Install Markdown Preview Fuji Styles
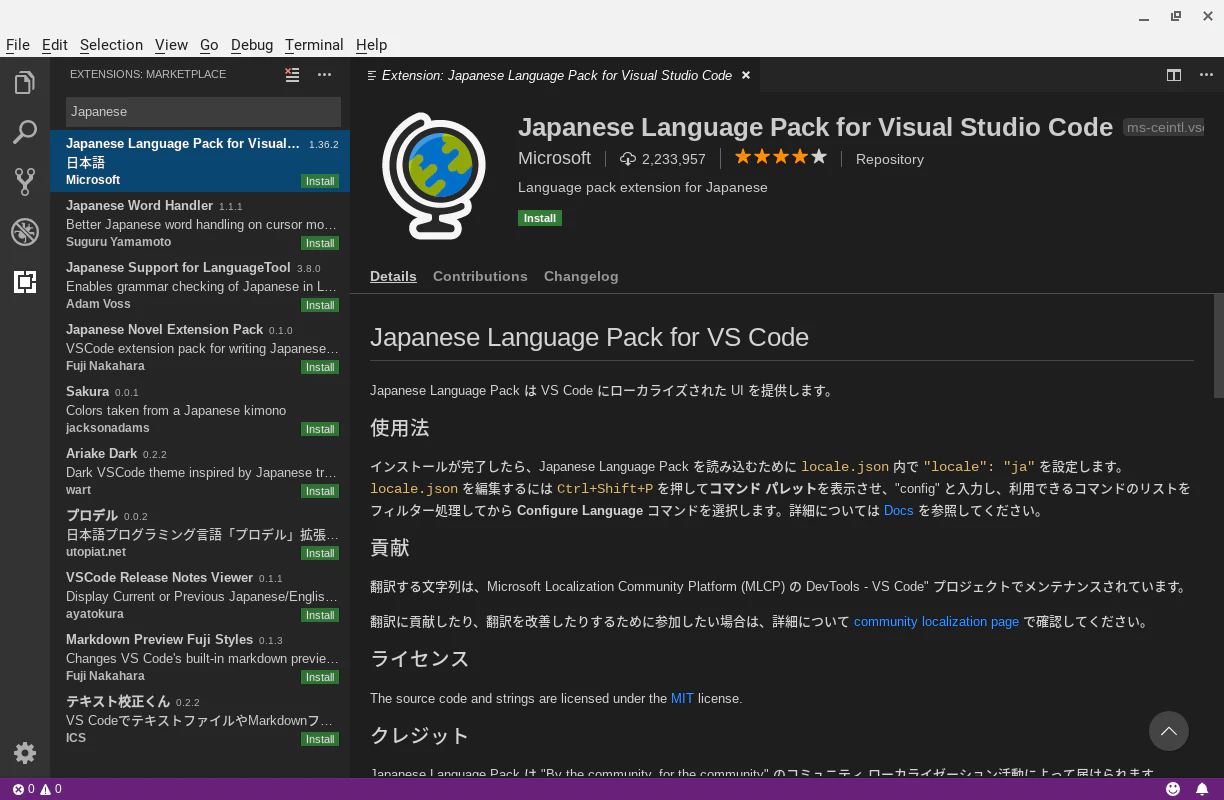The image size is (1224, 800). click(320, 677)
